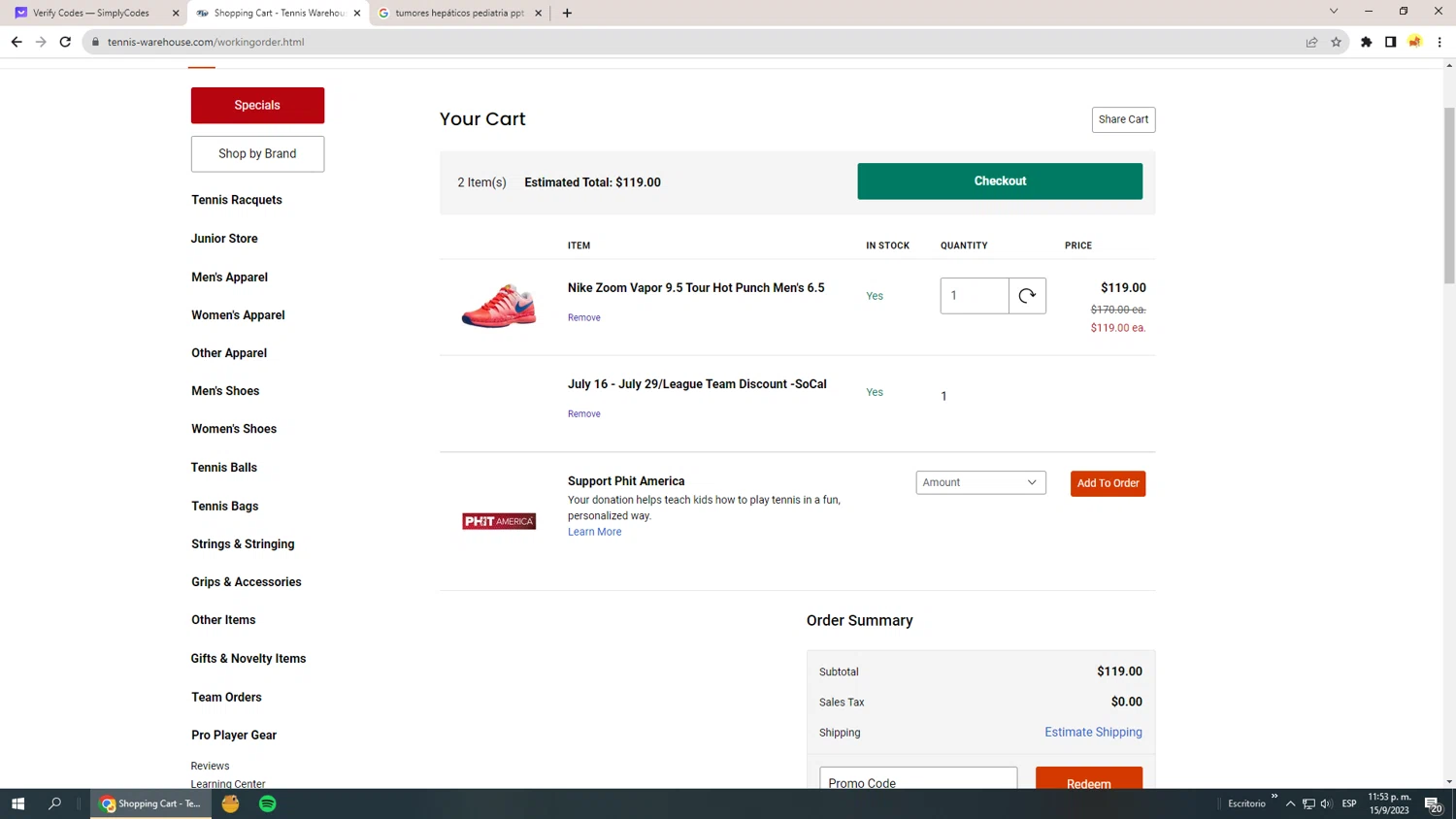Image resolution: width=1456 pixels, height=819 pixels.
Task: Open the donation Amount dropdown
Action: 980,482
